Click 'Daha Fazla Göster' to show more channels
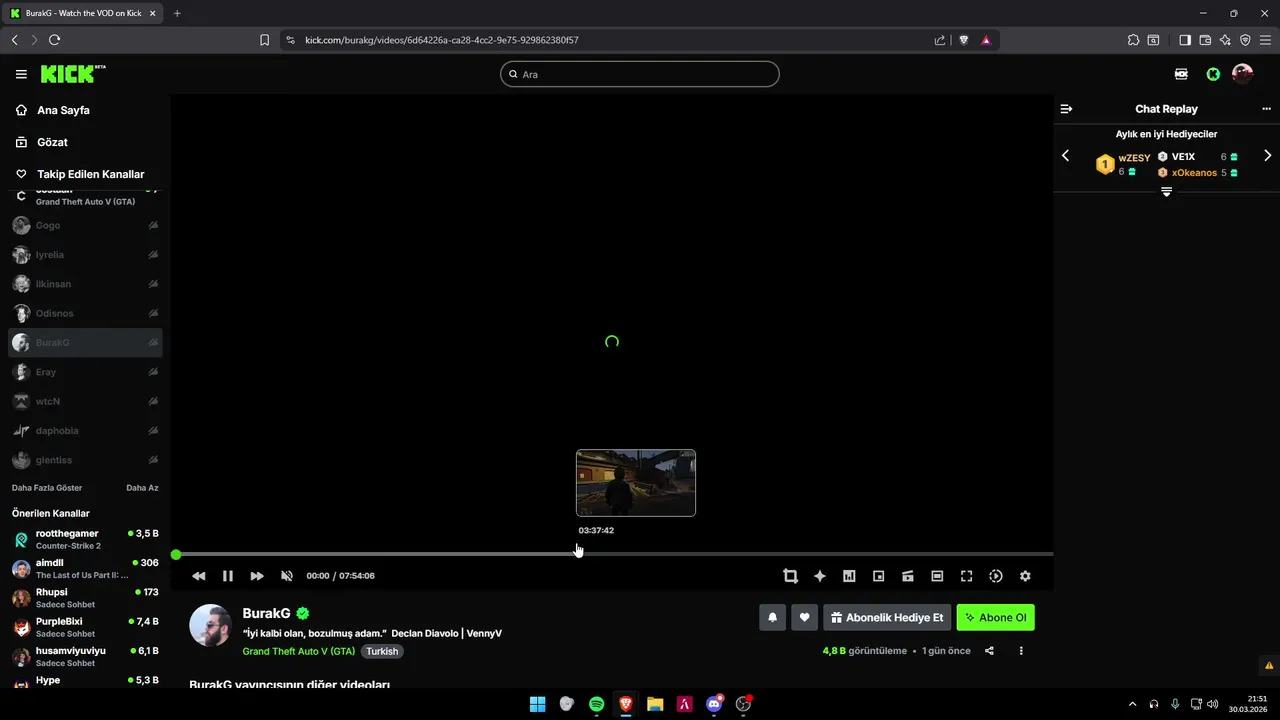Viewport: 1280px width, 720px height. click(47, 488)
